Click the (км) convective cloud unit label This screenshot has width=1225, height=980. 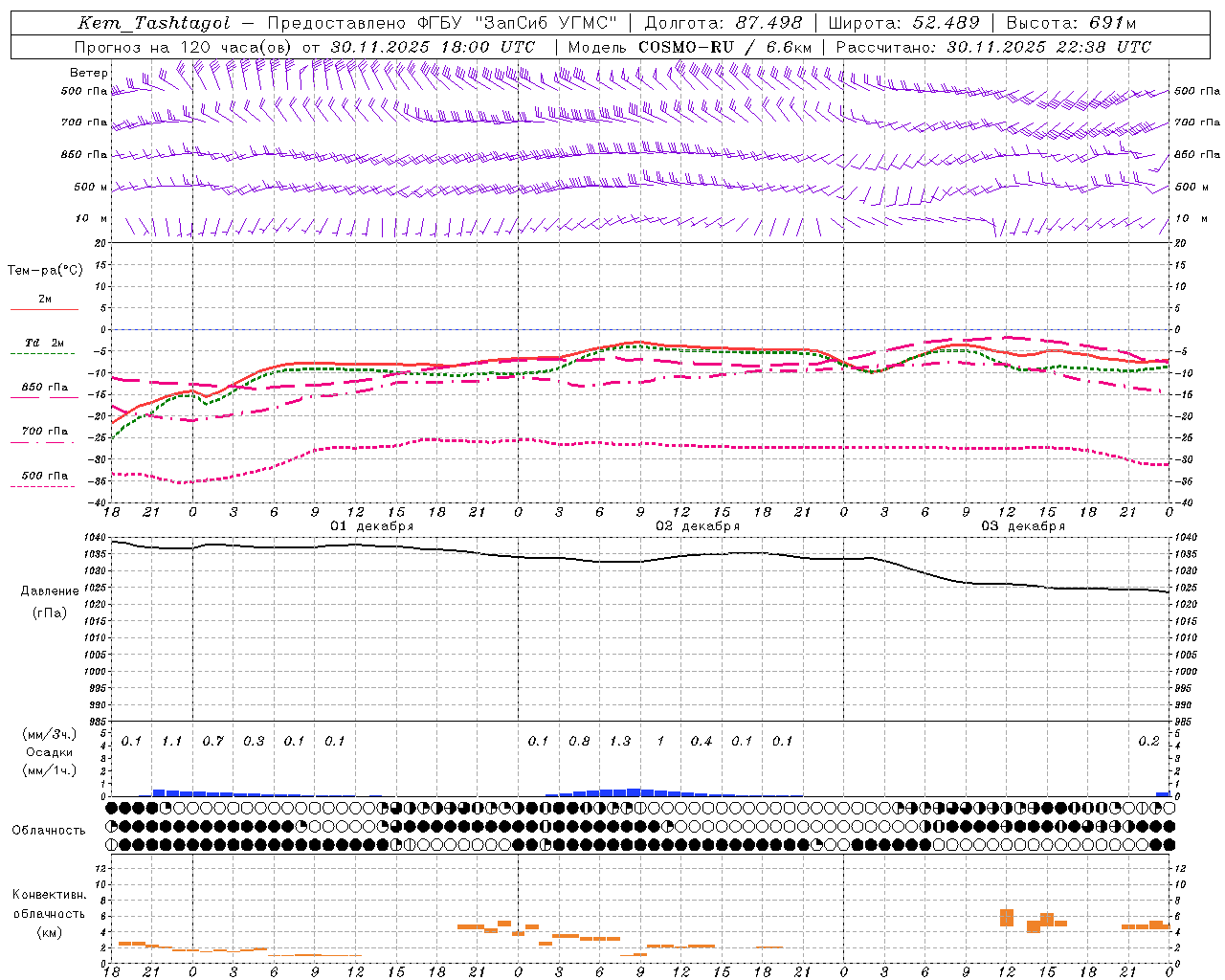click(50, 932)
